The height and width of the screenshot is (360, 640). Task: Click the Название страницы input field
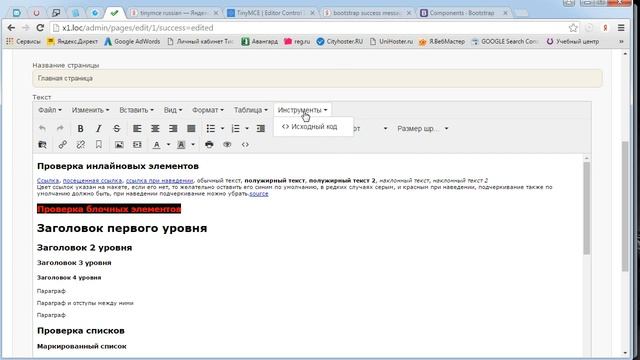[x=317, y=78]
